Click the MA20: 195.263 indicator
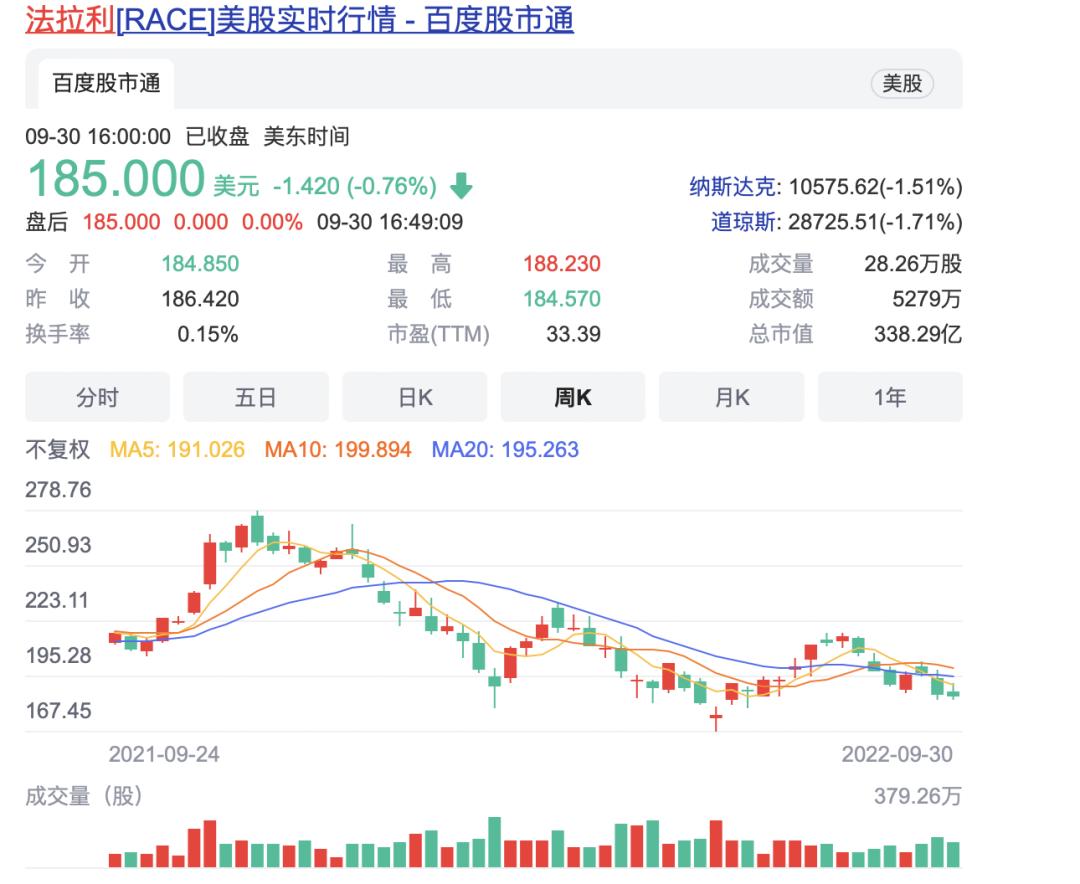The height and width of the screenshot is (884, 1080). pyautogui.click(x=505, y=449)
